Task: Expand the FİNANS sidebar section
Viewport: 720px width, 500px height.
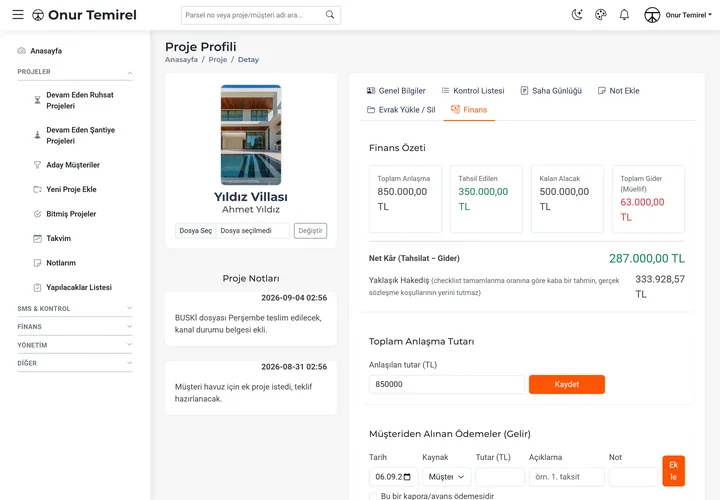Action: 74,326
